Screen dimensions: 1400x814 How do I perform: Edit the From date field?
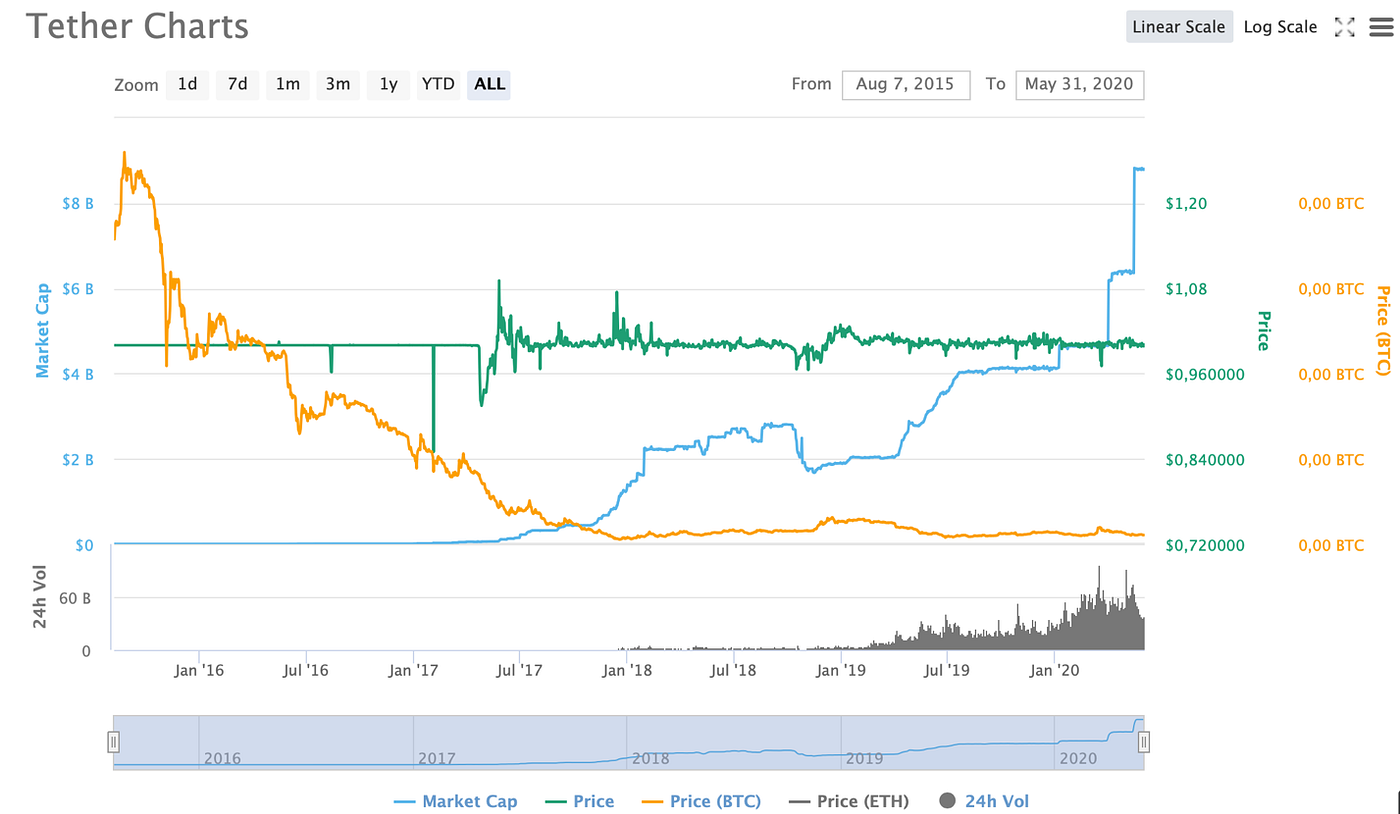[906, 84]
